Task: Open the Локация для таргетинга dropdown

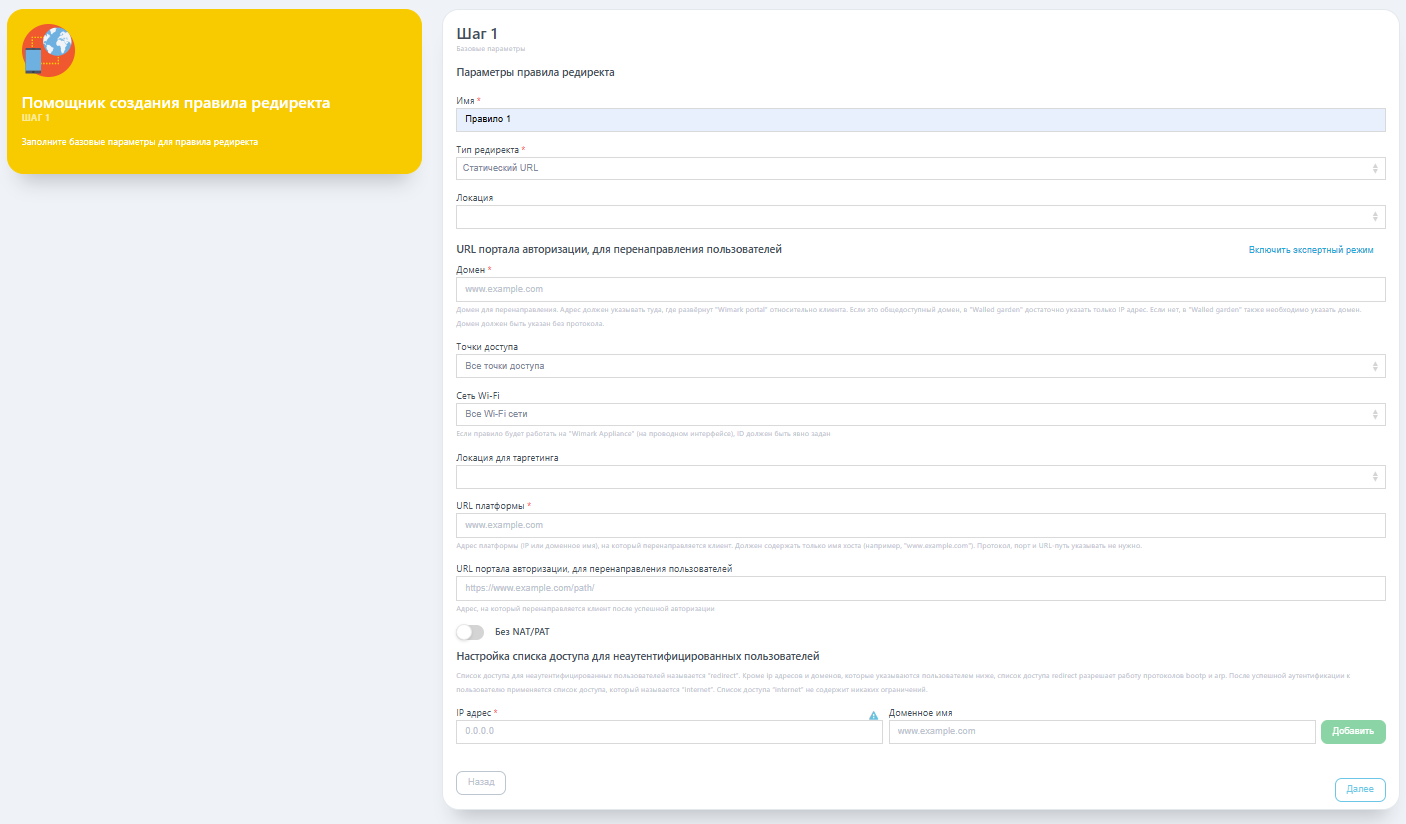Action: tap(920, 477)
